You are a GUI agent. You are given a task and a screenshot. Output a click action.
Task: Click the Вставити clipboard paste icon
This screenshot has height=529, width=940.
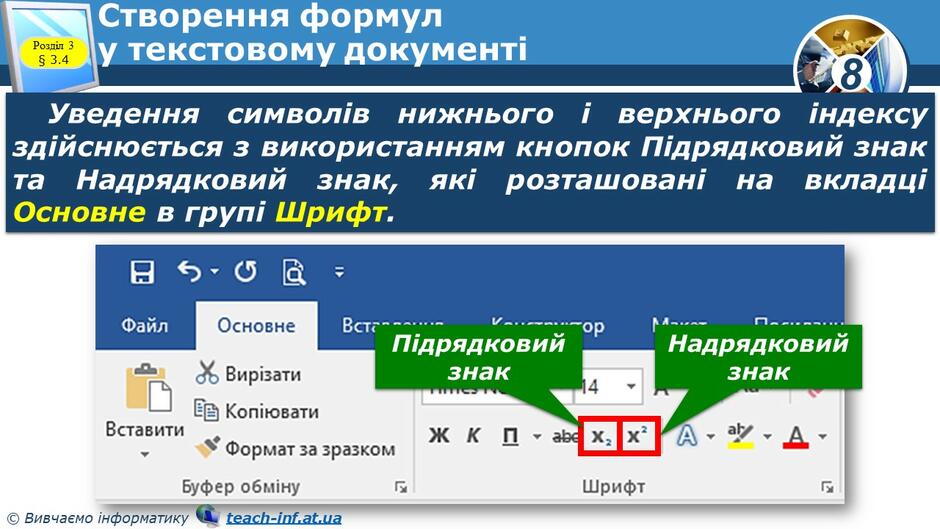tap(148, 388)
